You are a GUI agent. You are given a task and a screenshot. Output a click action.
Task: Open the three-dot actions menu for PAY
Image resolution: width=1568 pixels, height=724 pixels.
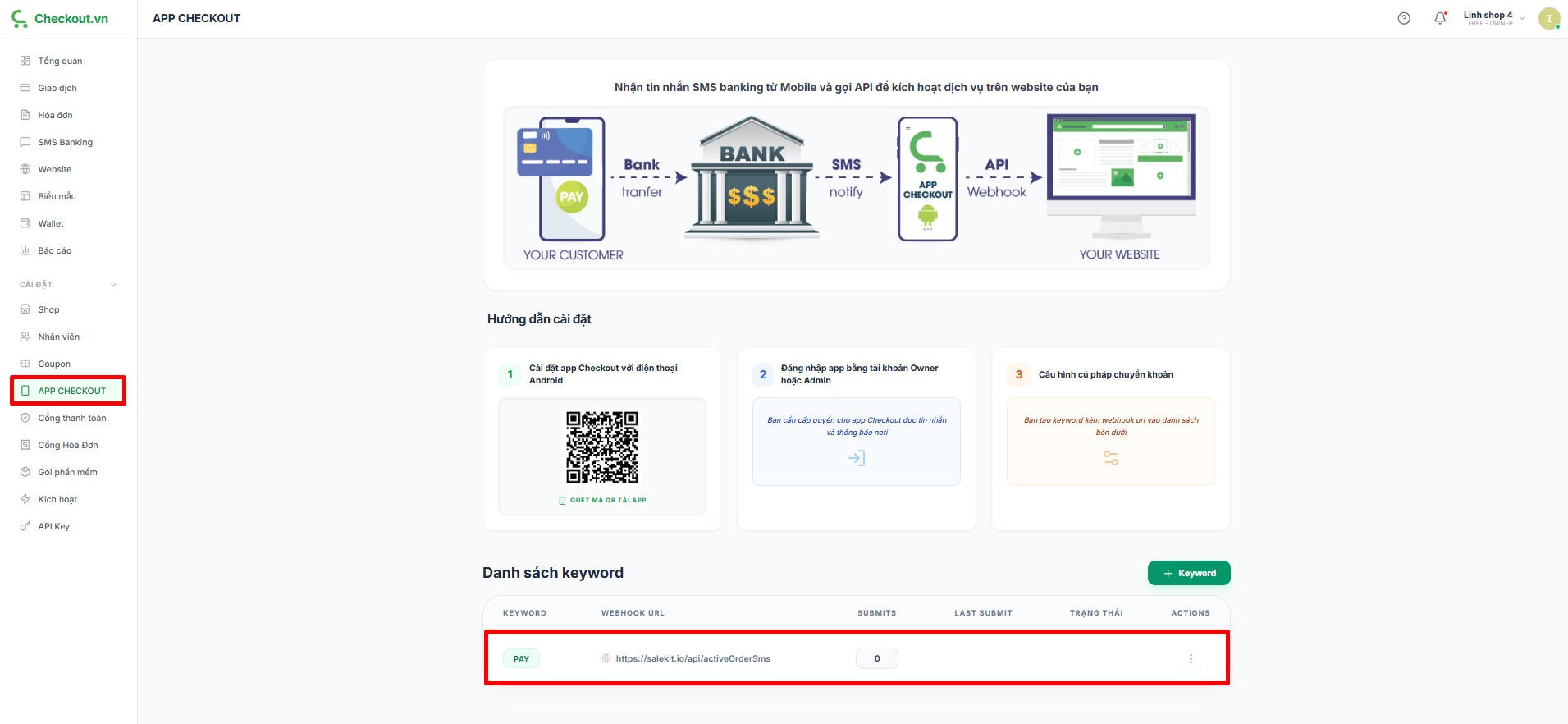click(1191, 658)
